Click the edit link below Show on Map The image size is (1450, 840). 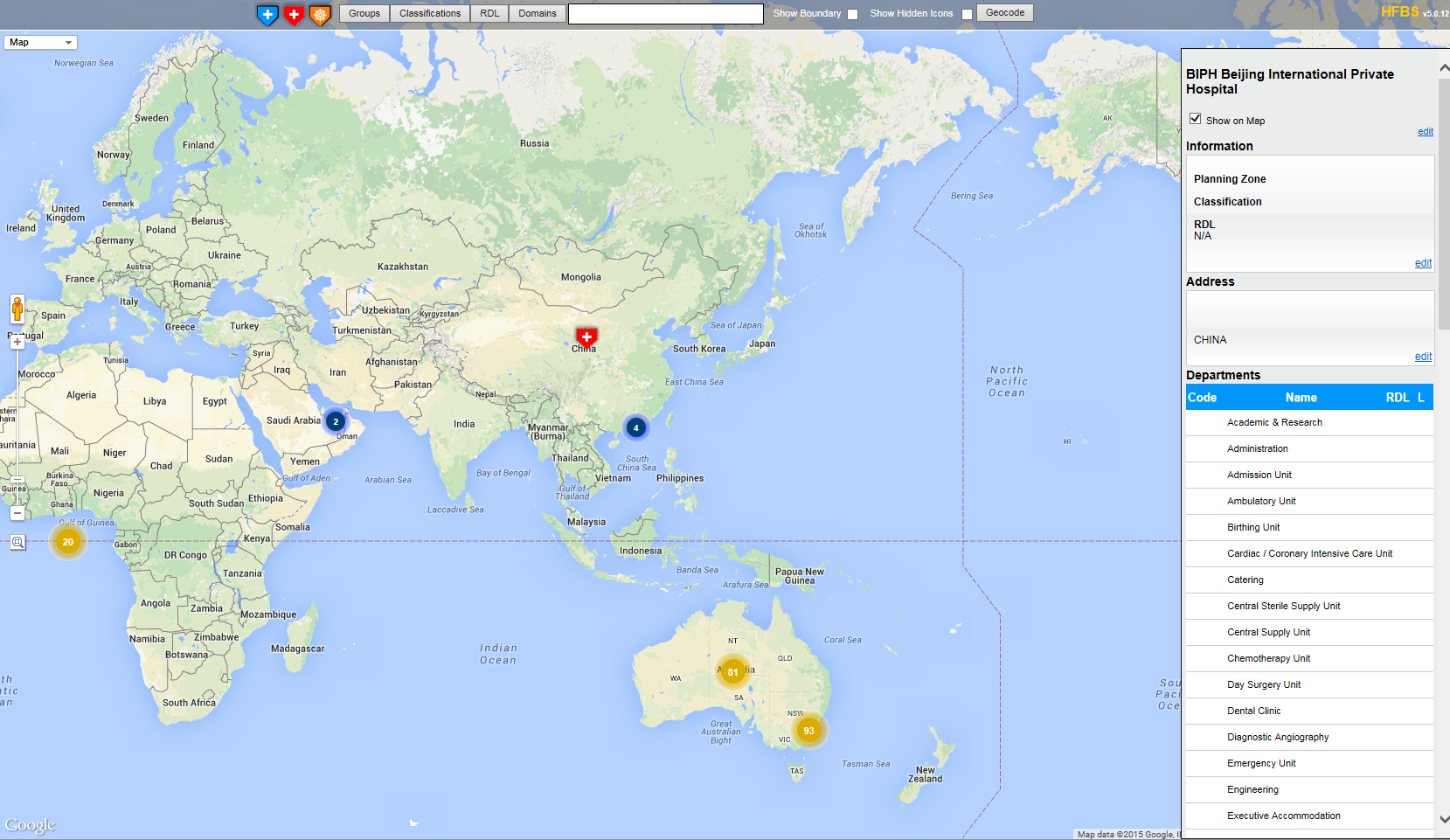pos(1426,132)
